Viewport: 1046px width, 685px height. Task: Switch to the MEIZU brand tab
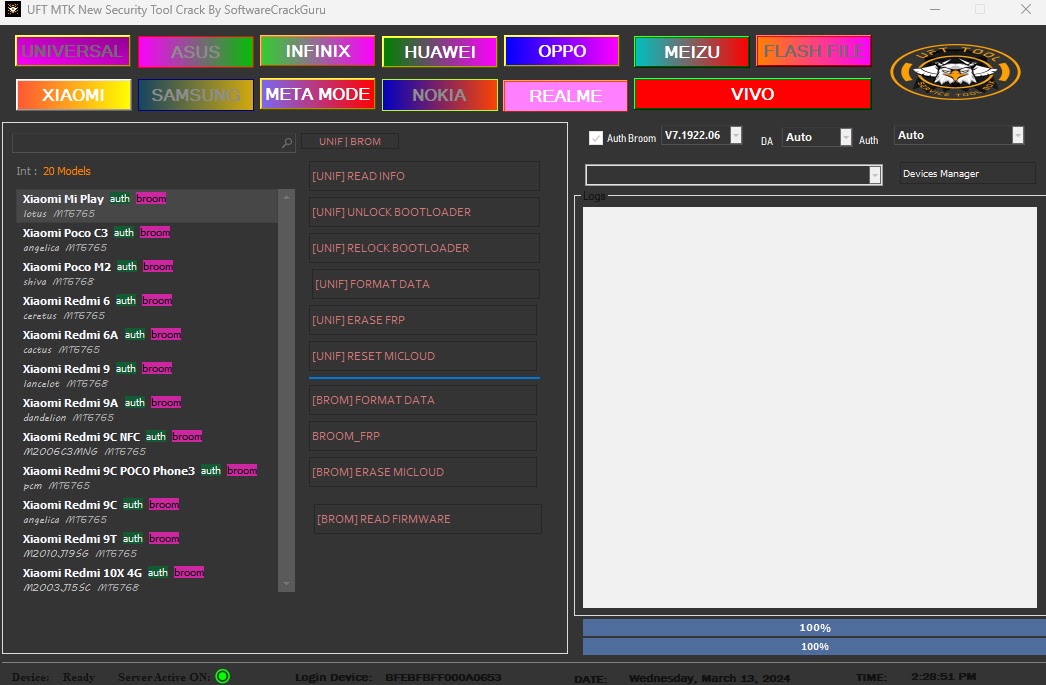[x=692, y=52]
